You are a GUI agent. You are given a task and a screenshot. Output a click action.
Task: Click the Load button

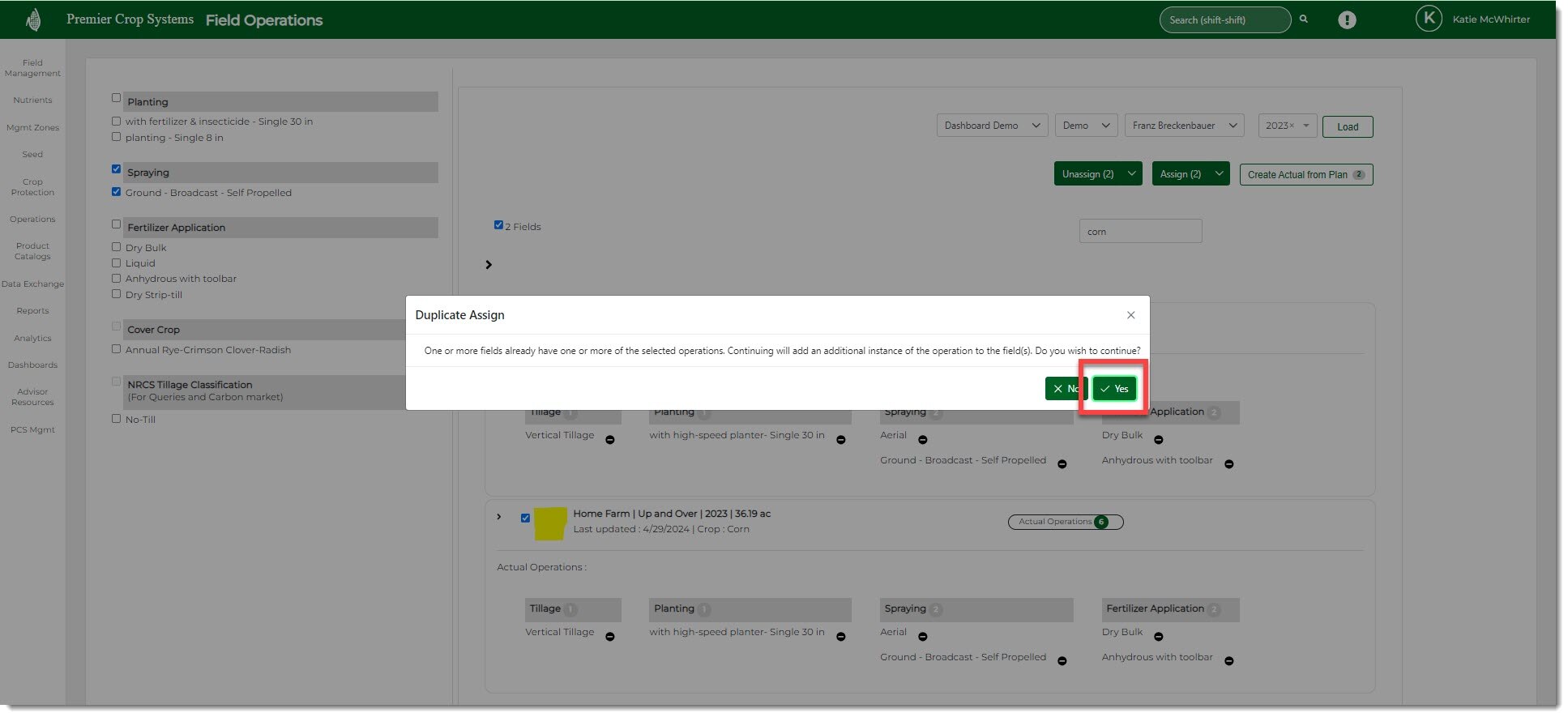coord(1347,127)
